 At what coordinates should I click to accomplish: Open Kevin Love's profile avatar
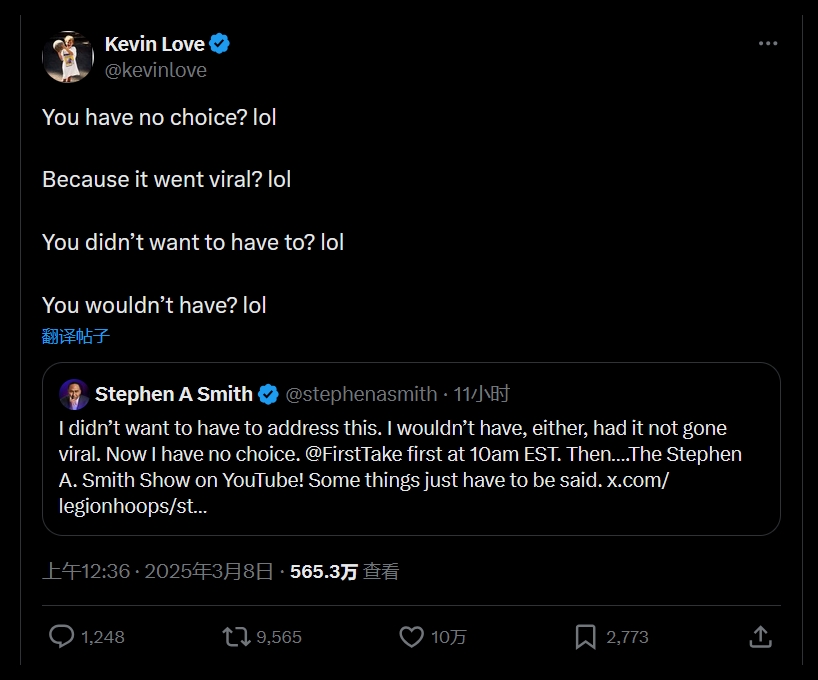point(68,56)
